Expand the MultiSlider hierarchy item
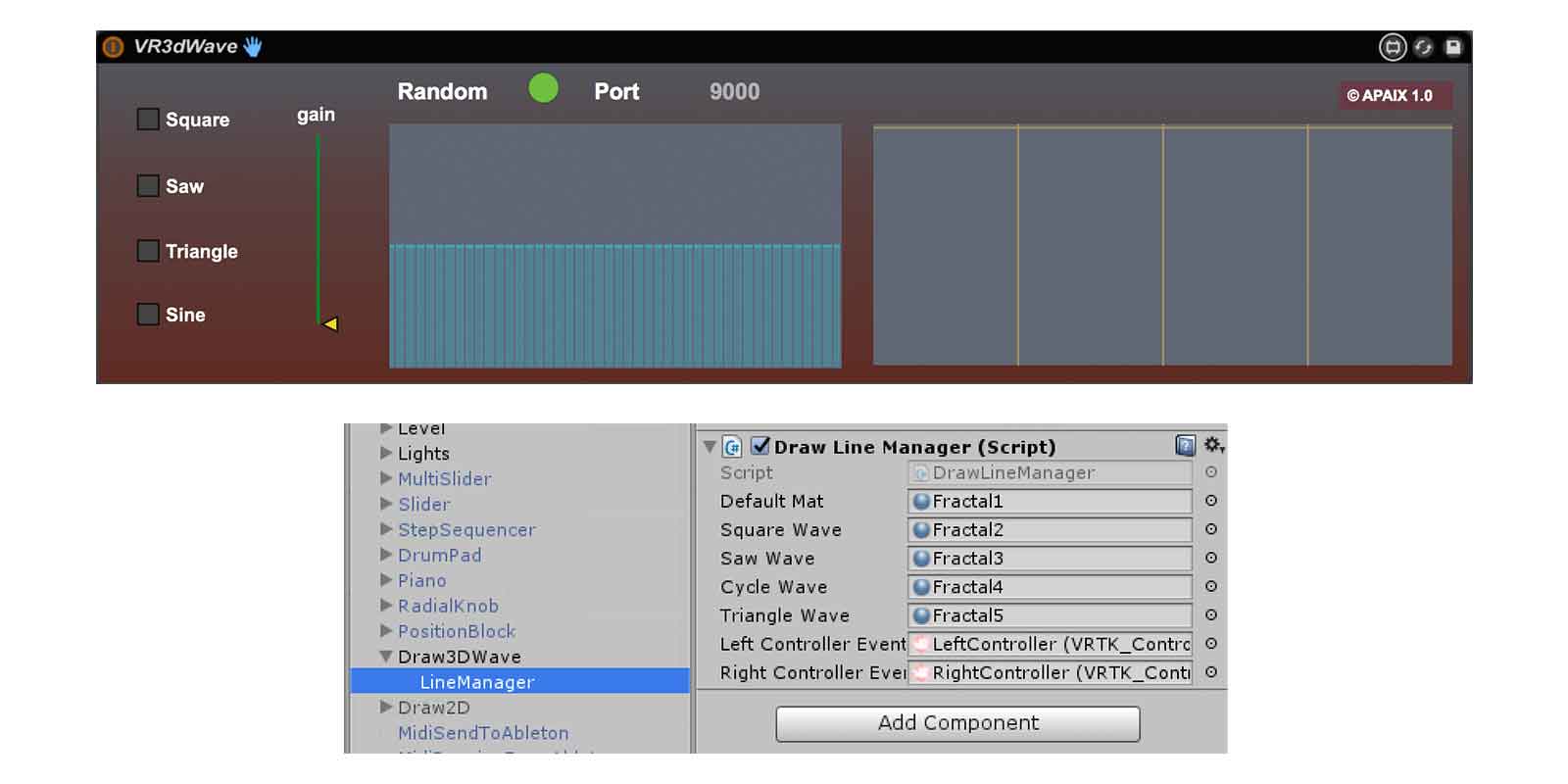Viewport: 1568px width, 784px height. (386, 478)
